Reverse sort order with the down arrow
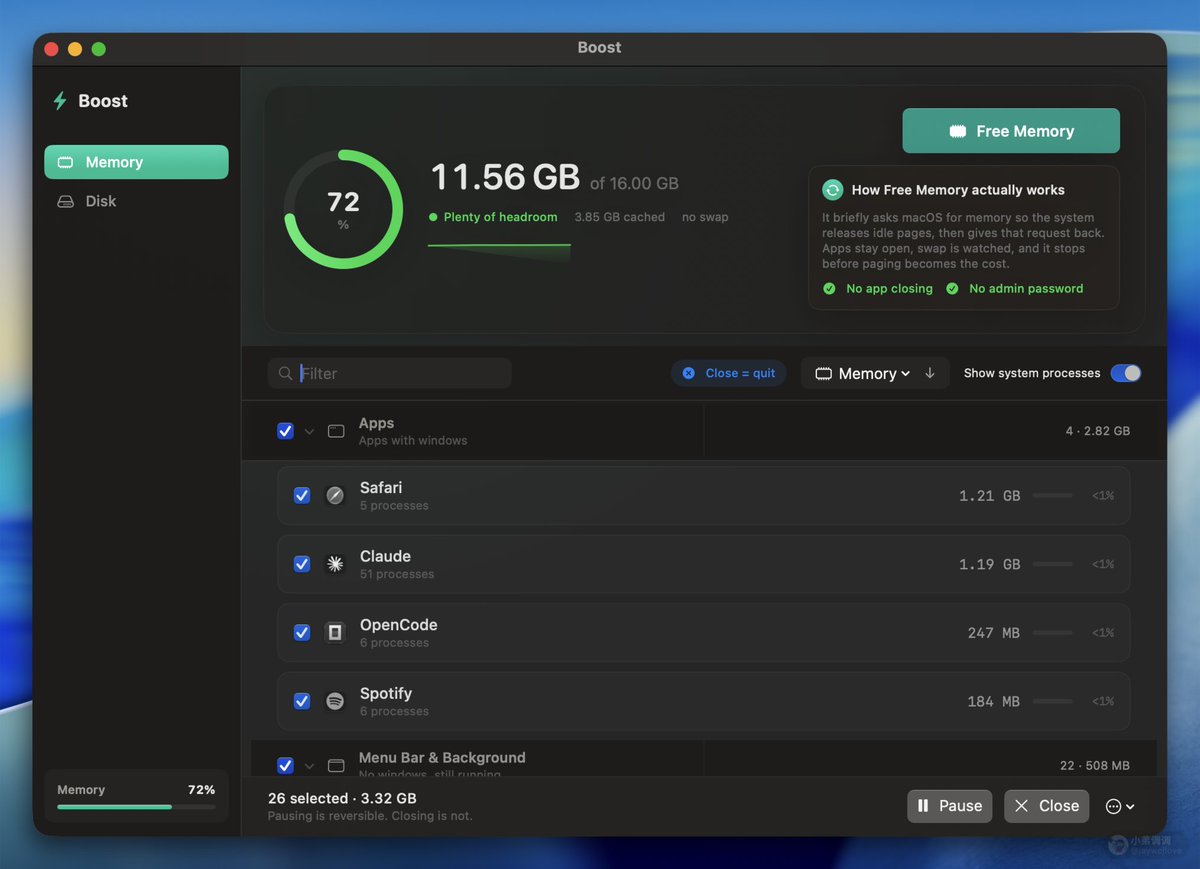This screenshot has height=869, width=1200. pyautogui.click(x=930, y=373)
